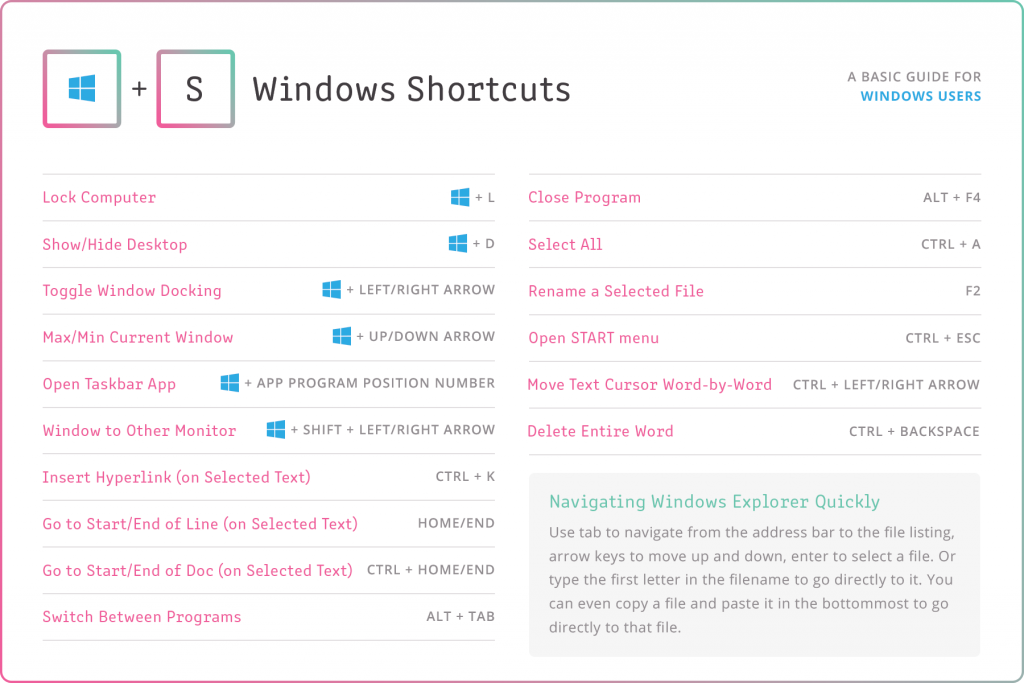
Task: Select "Go to Start/End of Line (on Selected Text)"
Action: [x=200, y=524]
